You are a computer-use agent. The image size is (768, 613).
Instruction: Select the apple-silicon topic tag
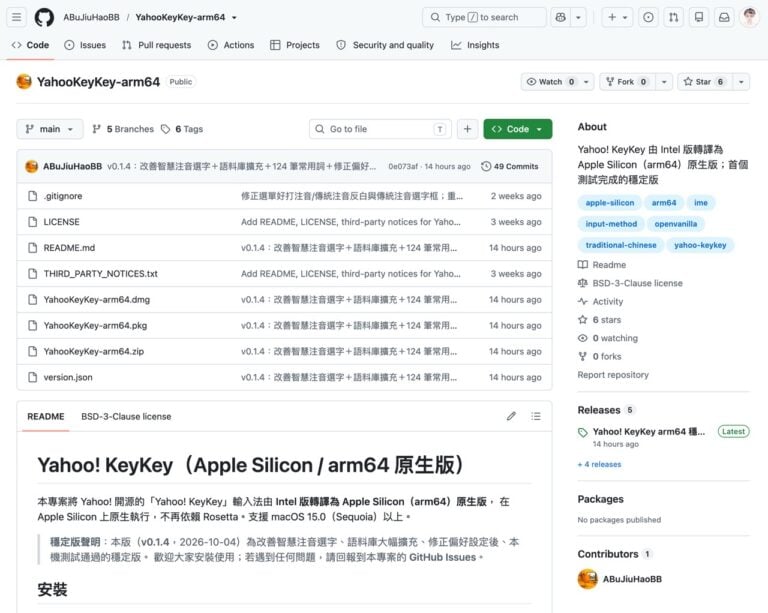tap(610, 203)
